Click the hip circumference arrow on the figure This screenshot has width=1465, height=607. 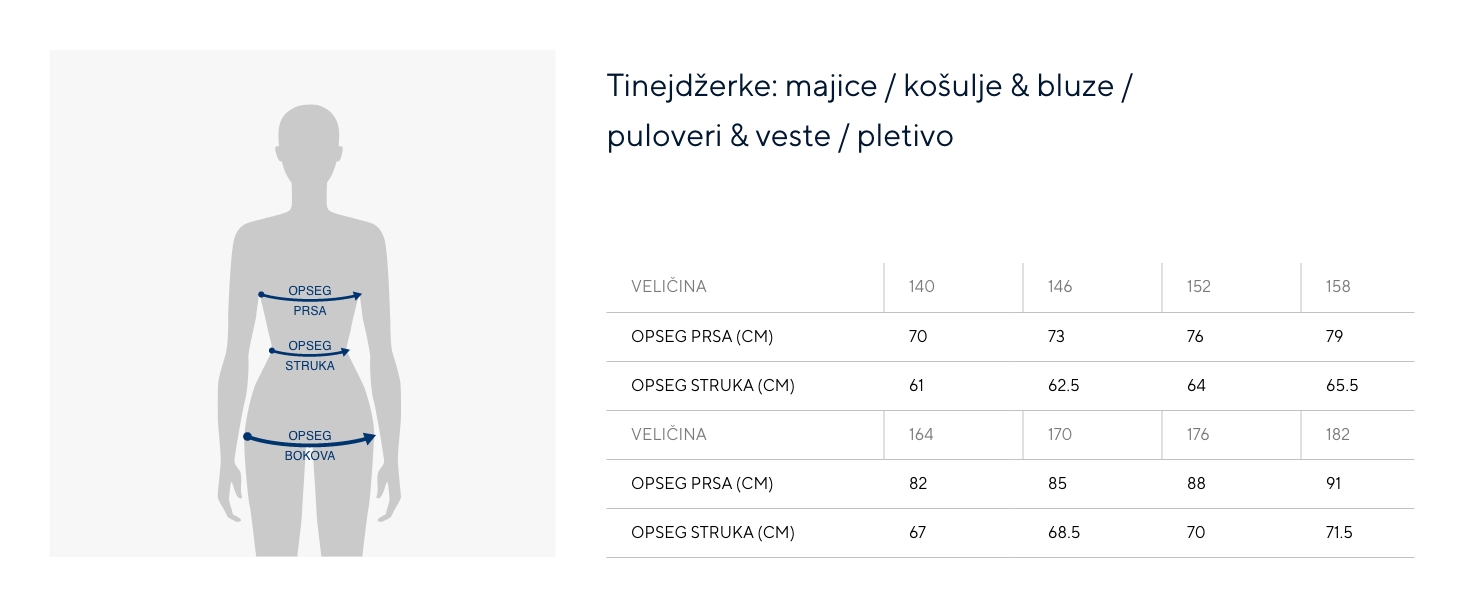click(x=310, y=441)
